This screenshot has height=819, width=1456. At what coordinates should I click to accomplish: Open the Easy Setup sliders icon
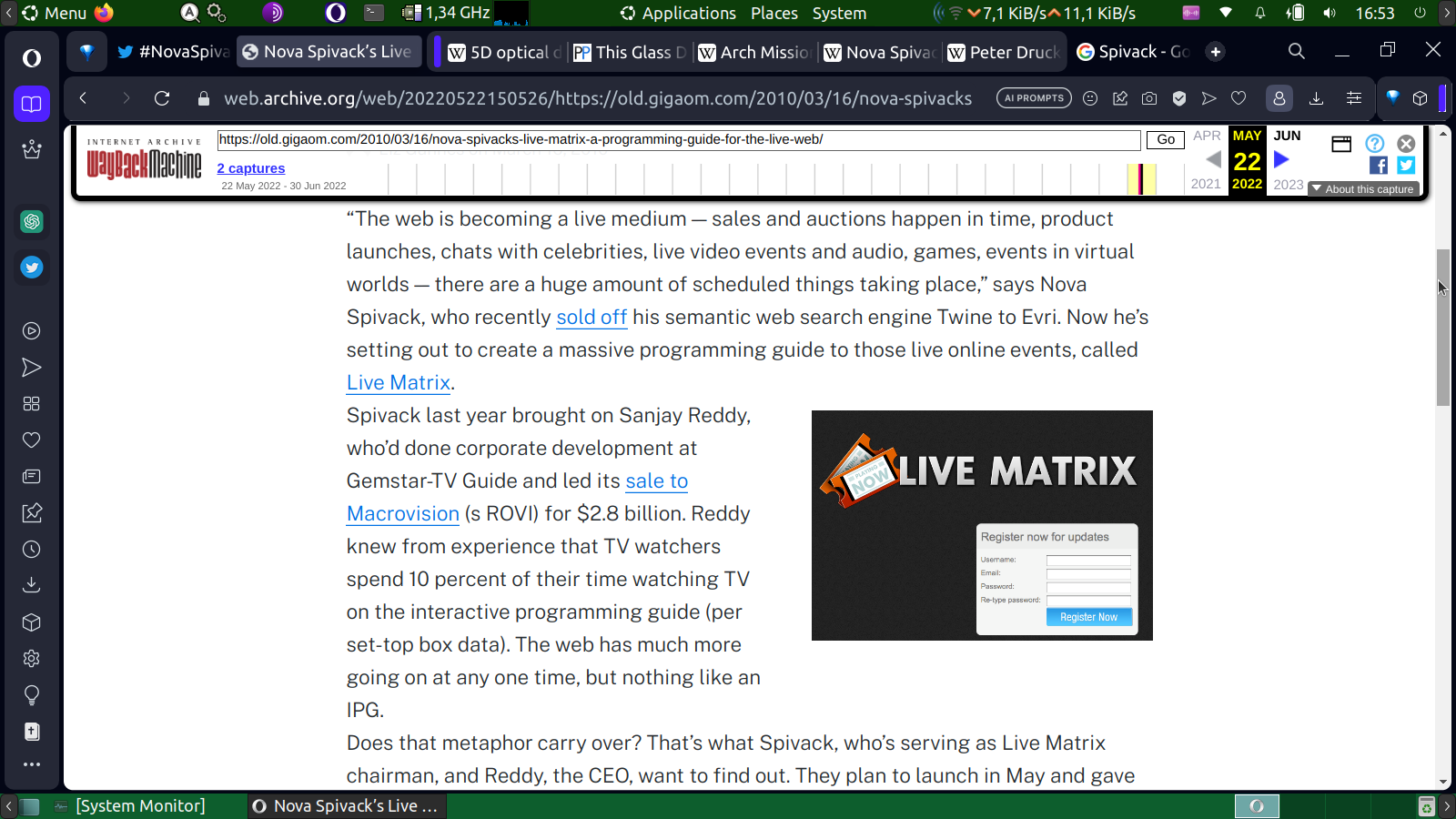[x=1354, y=98]
